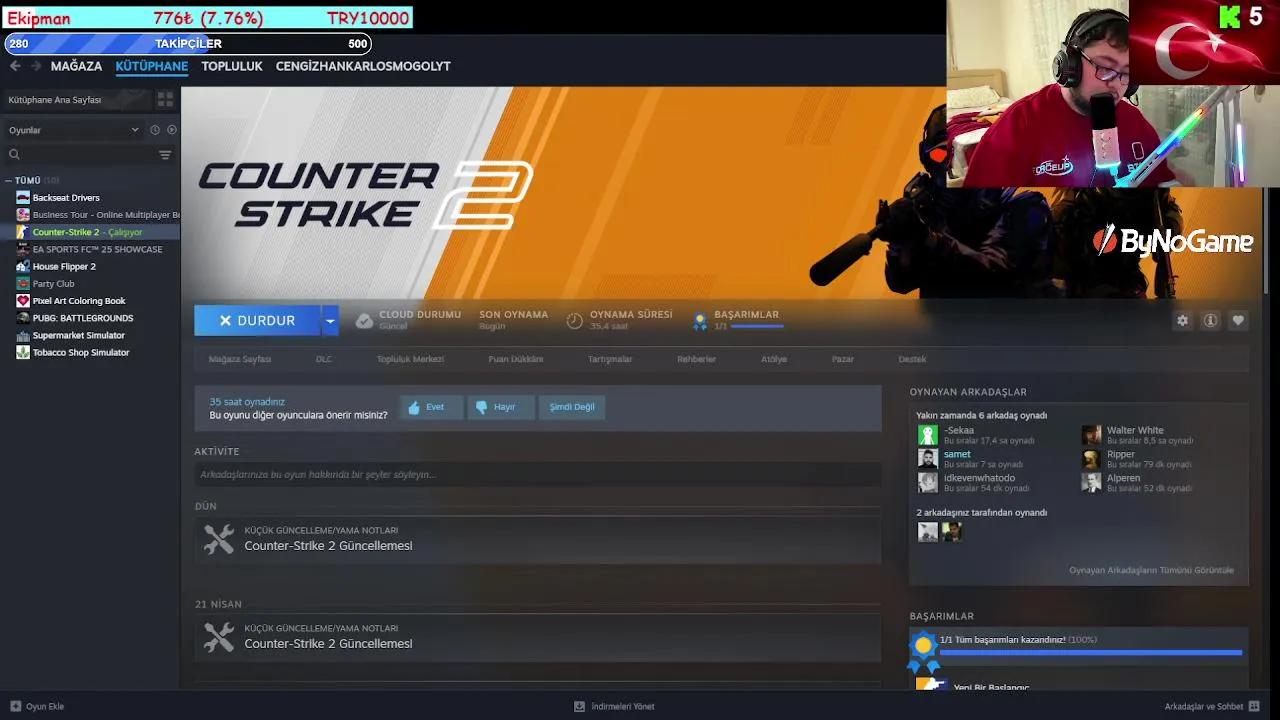This screenshot has height=720, width=1280.
Task: Click the Pixel Art Coloring Book icon
Action: [23, 301]
